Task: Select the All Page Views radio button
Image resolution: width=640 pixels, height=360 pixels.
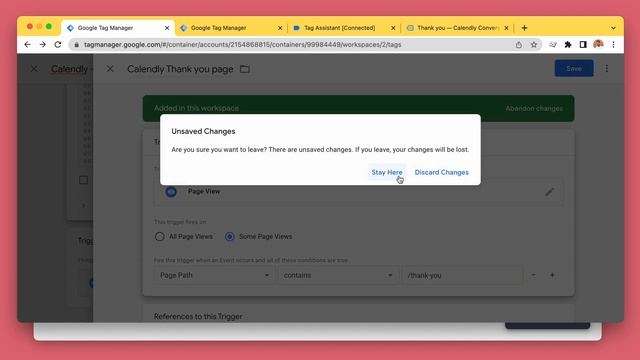Action: 160,237
